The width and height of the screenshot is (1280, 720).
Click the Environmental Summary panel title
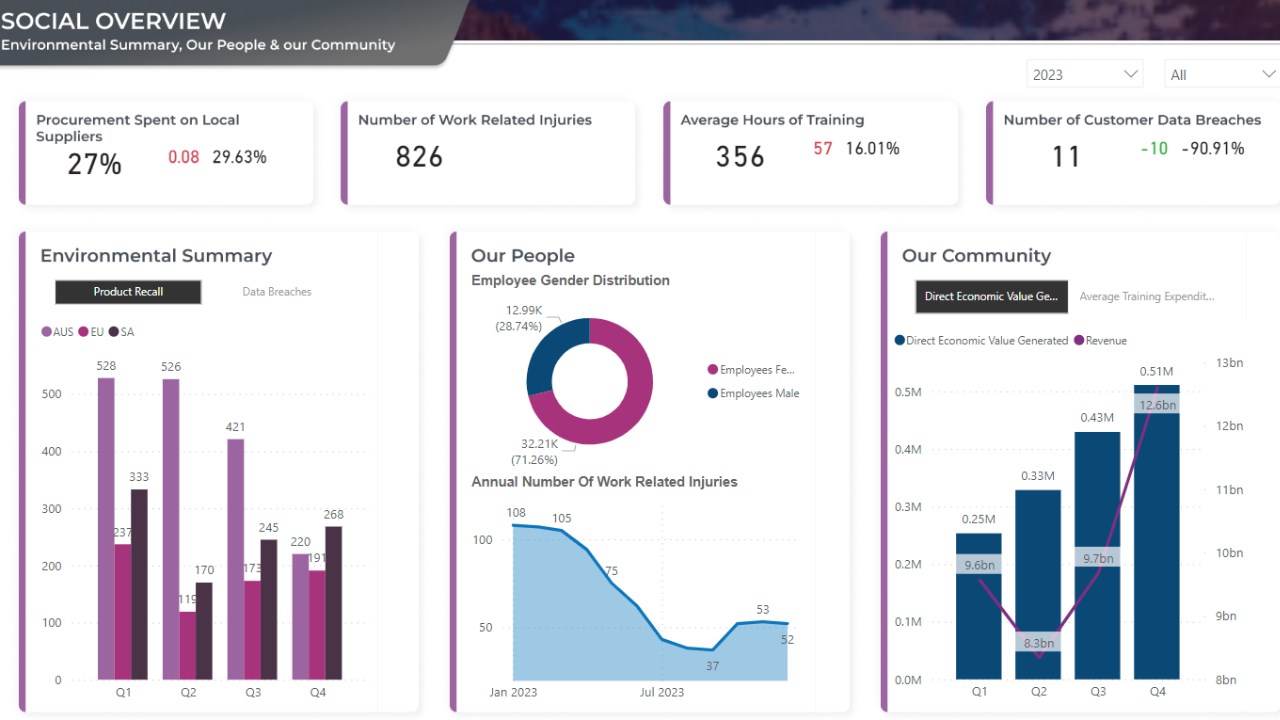[x=156, y=255]
